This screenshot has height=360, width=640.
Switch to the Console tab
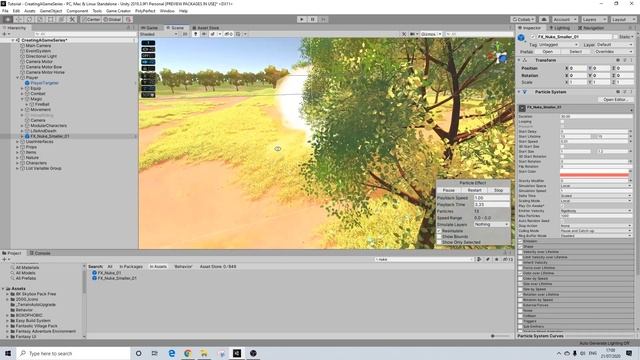click(x=40, y=253)
